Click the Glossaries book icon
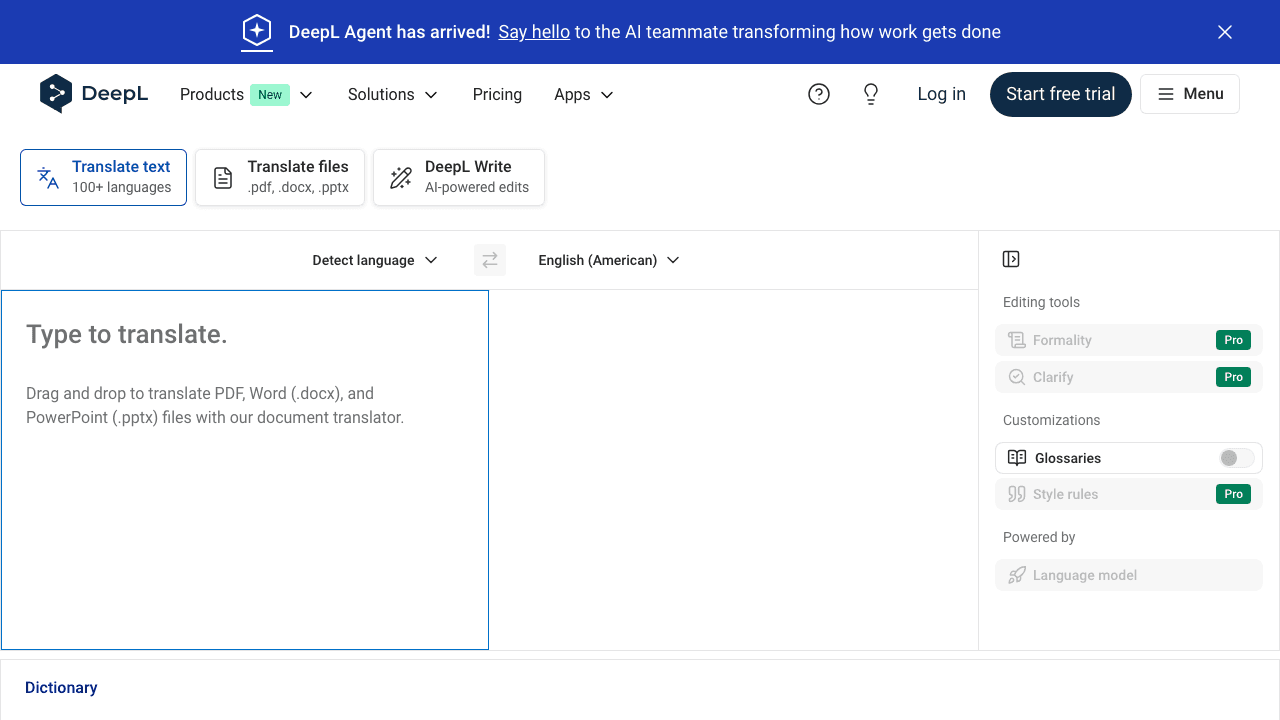The image size is (1280, 720). pyautogui.click(x=1016, y=457)
